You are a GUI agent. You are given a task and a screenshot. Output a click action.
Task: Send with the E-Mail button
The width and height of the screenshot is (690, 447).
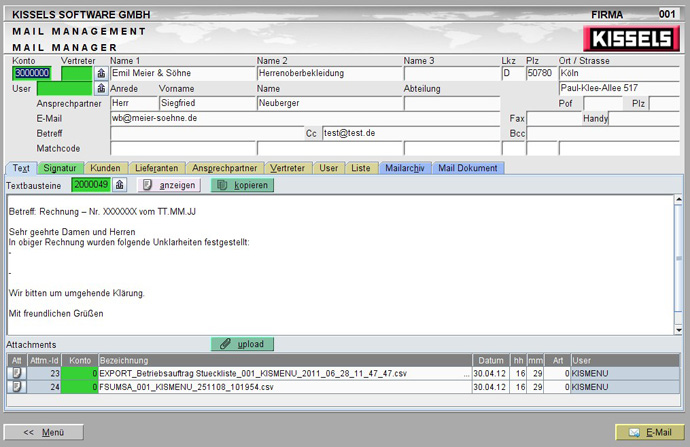650,432
